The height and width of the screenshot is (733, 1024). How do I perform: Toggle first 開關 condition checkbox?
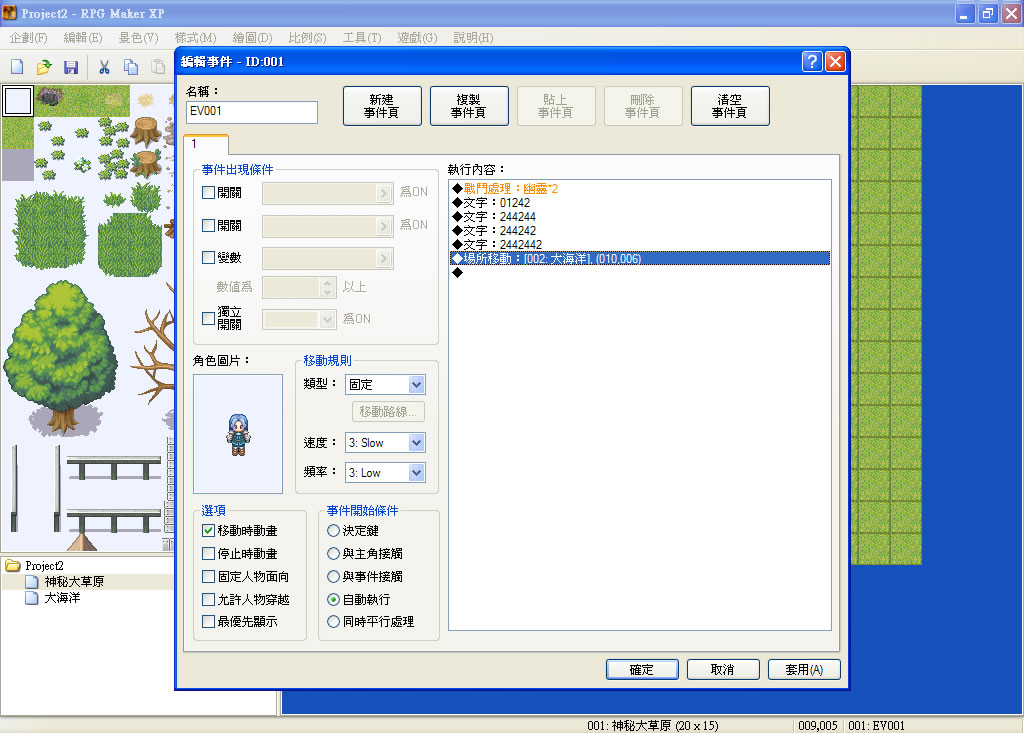[208, 193]
